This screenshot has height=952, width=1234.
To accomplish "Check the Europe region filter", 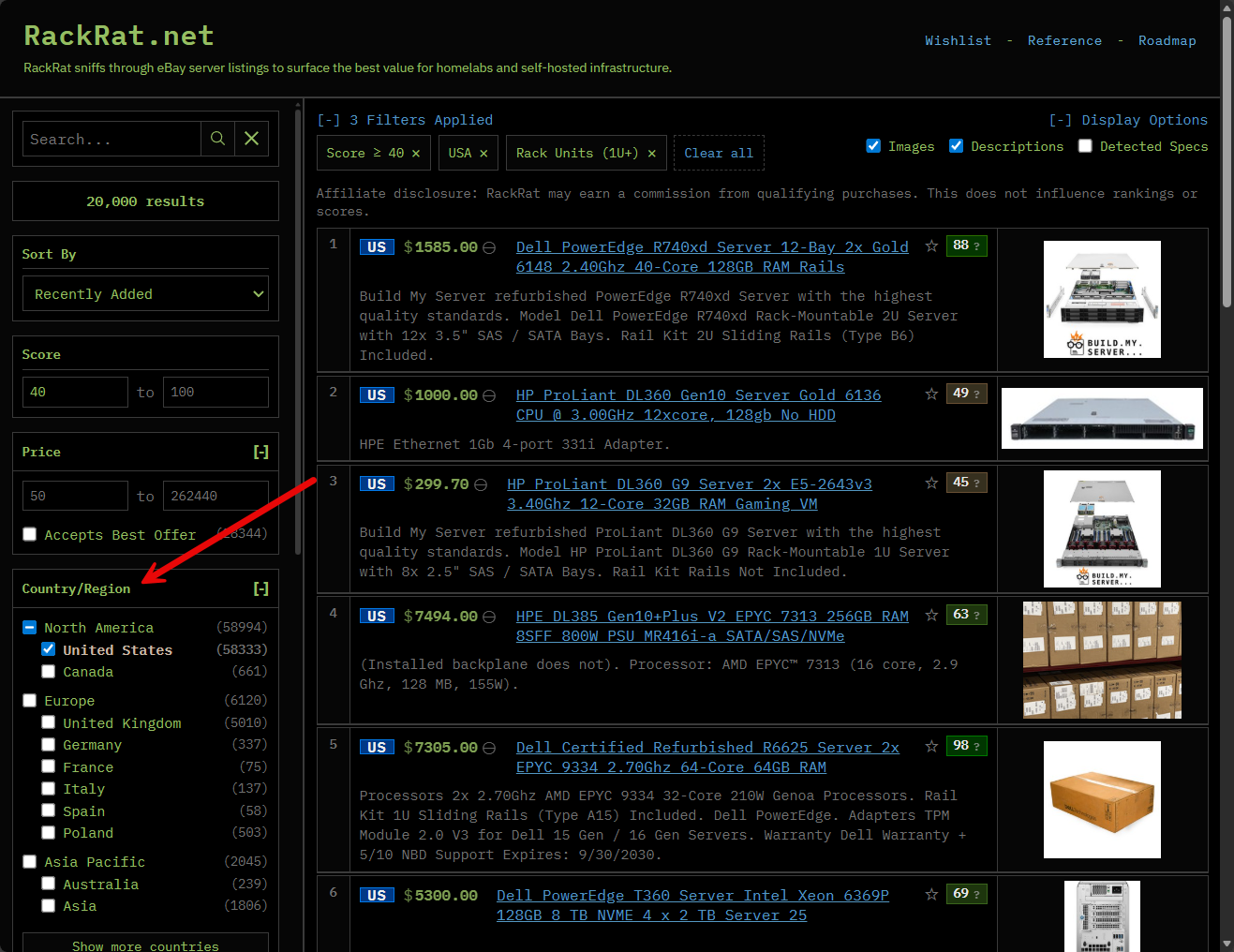I will point(30,700).
